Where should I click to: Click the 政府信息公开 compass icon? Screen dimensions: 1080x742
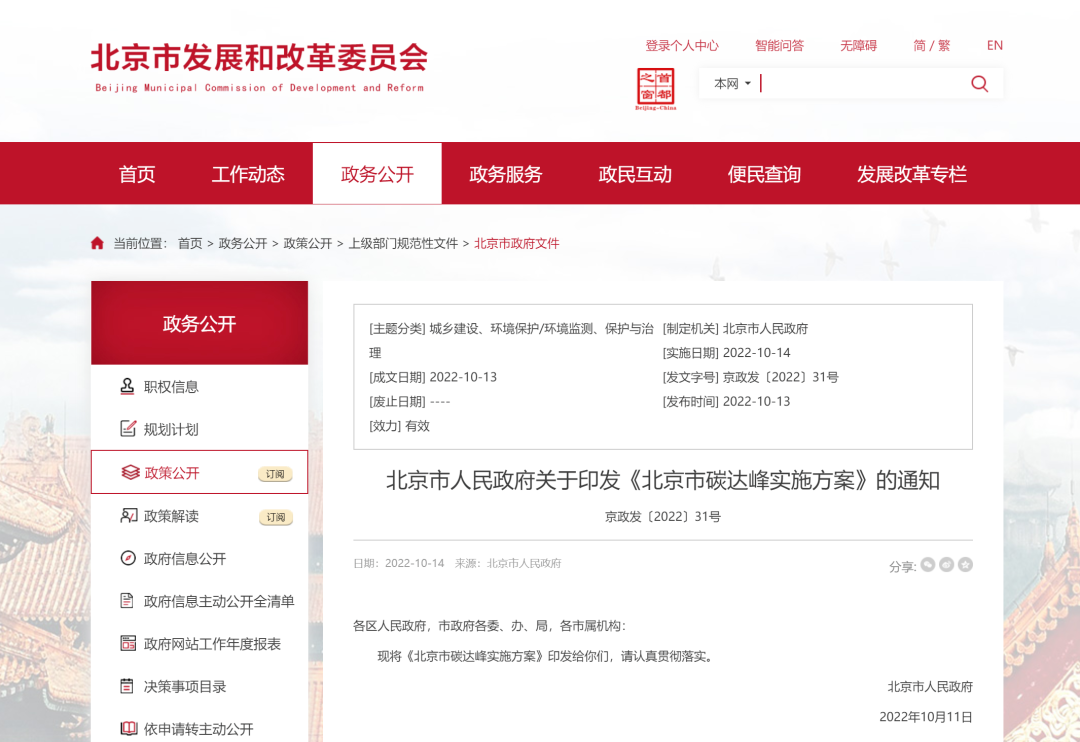point(128,558)
